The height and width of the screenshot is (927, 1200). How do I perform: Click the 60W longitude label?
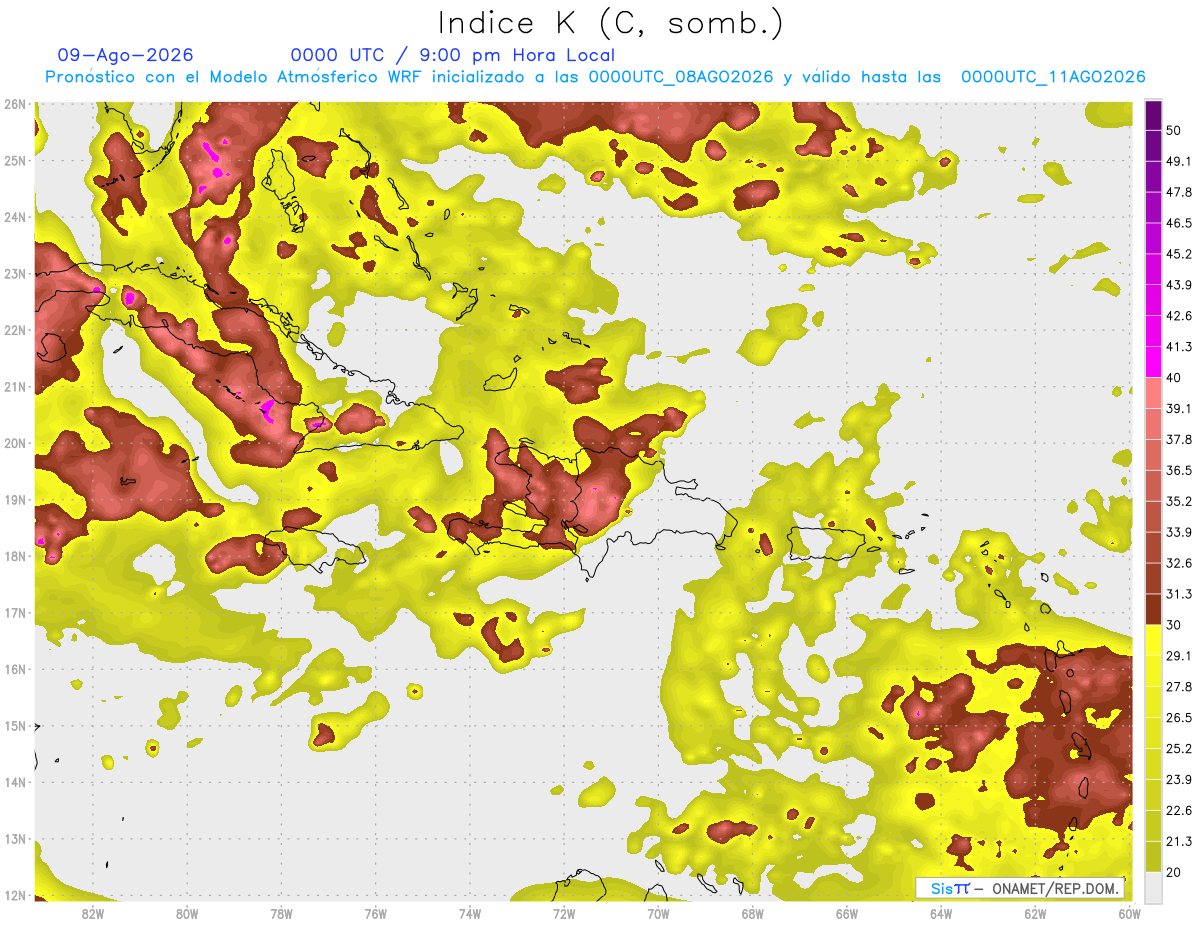coord(1130,914)
